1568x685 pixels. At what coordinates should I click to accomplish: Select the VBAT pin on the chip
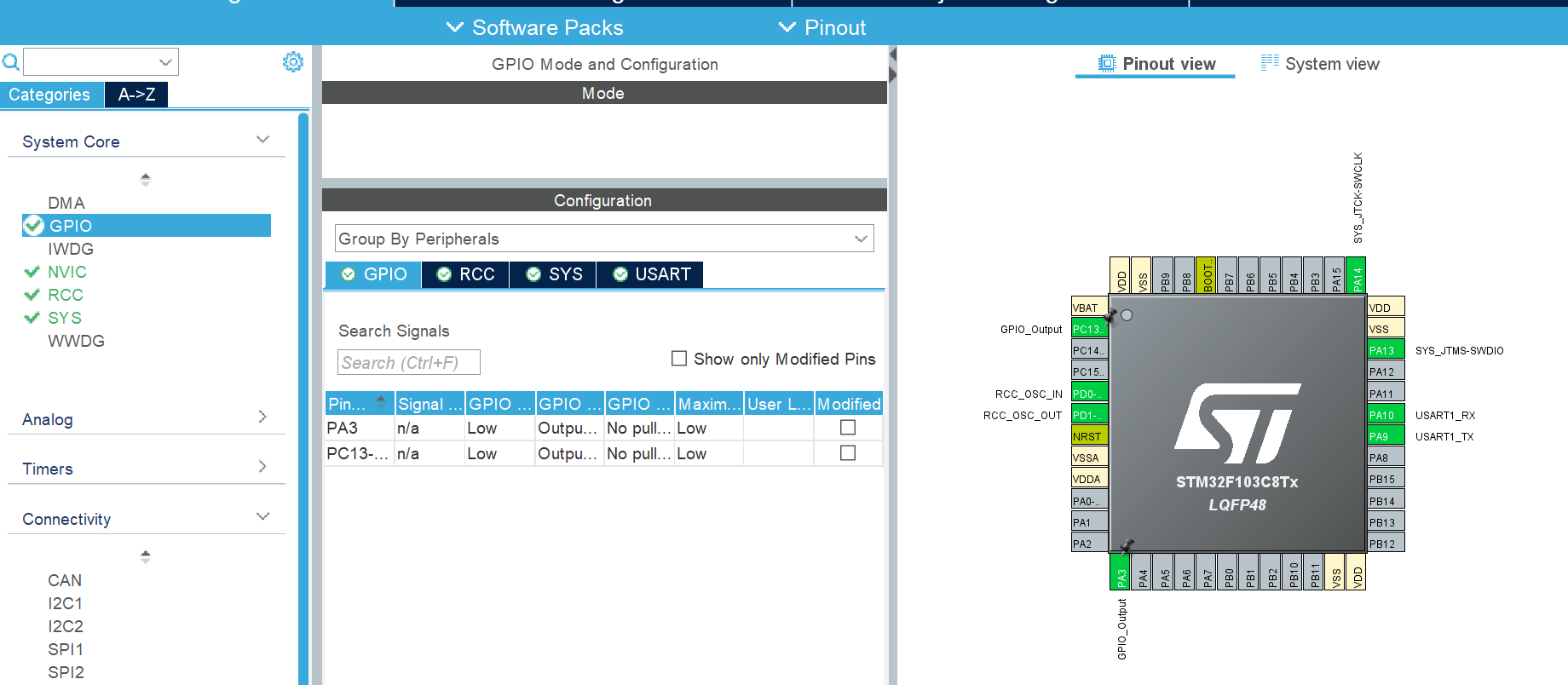1089,308
